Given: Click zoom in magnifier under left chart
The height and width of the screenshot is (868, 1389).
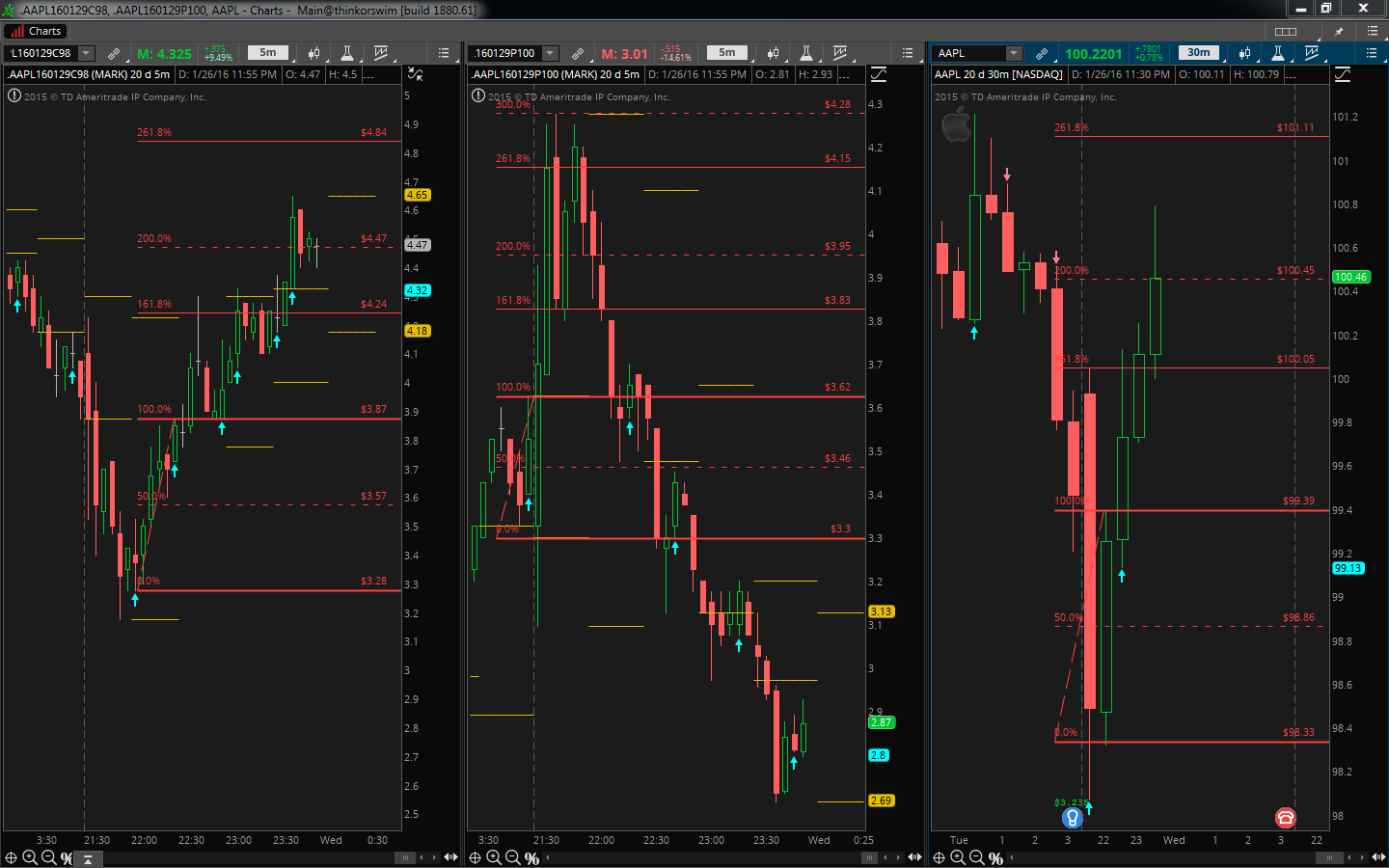Looking at the screenshot, I should click(x=30, y=857).
